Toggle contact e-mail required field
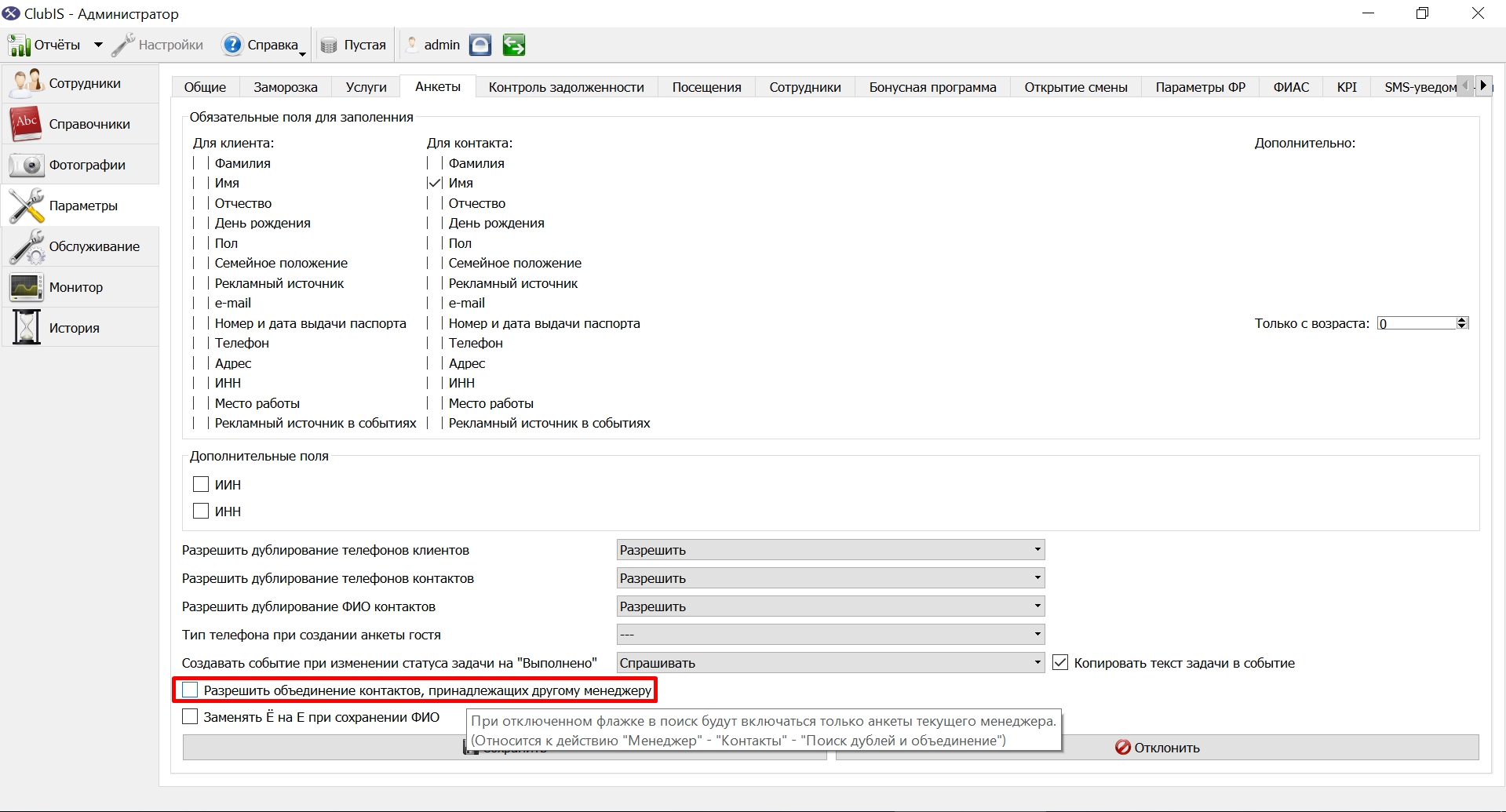The width and height of the screenshot is (1506, 812). coord(435,303)
